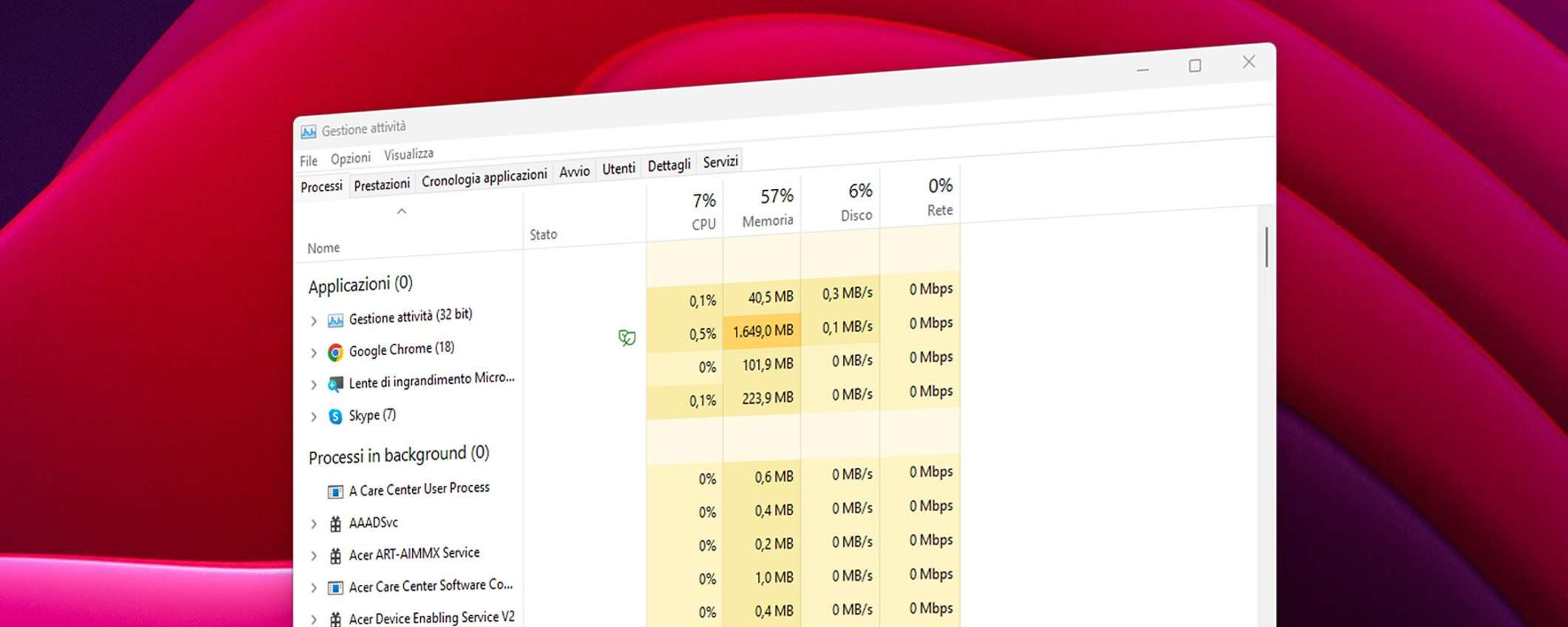
Task: Click the 0,5% CPU cell
Action: pos(685,334)
